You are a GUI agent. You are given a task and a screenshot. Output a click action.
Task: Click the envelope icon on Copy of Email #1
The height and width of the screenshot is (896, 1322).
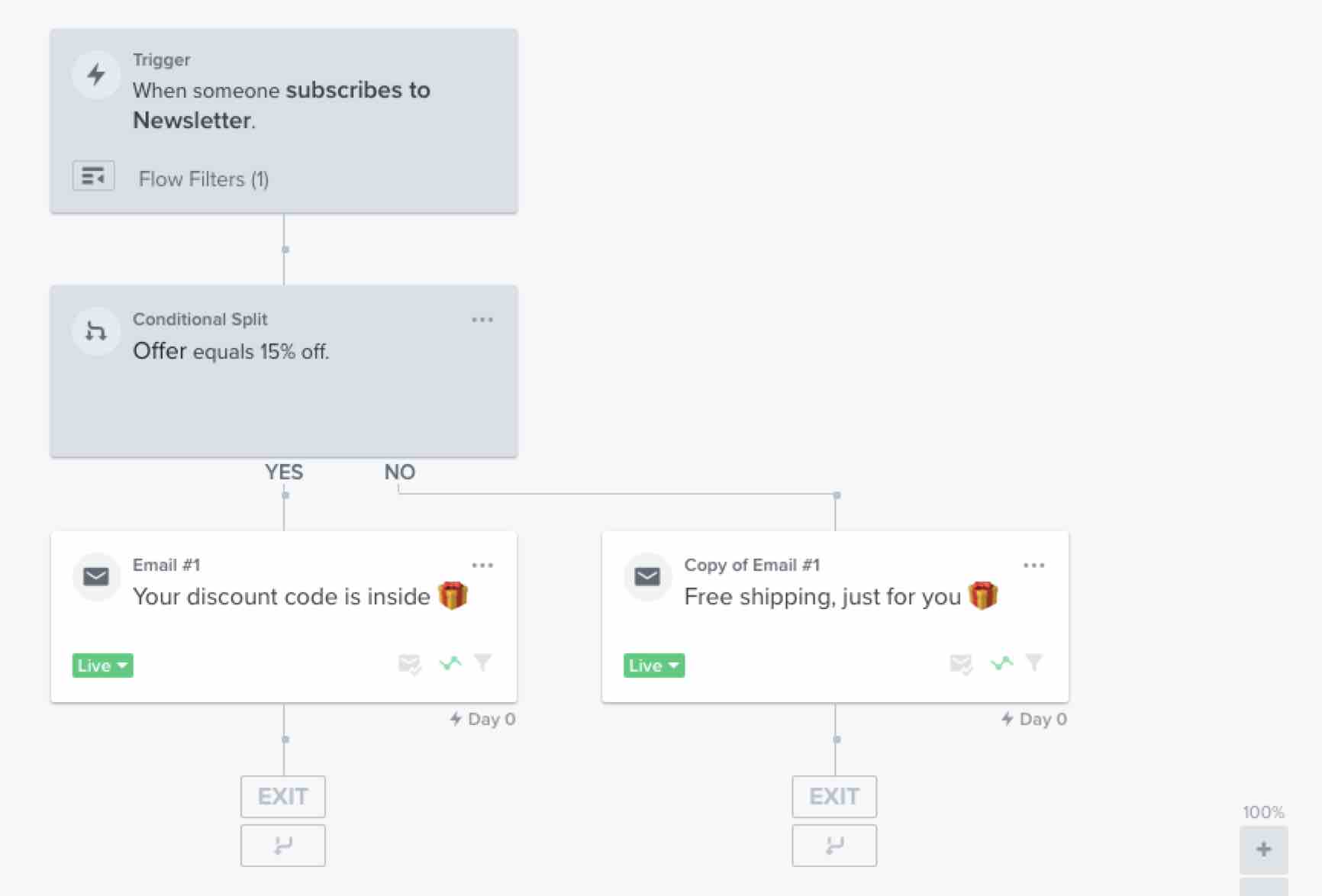tap(646, 577)
